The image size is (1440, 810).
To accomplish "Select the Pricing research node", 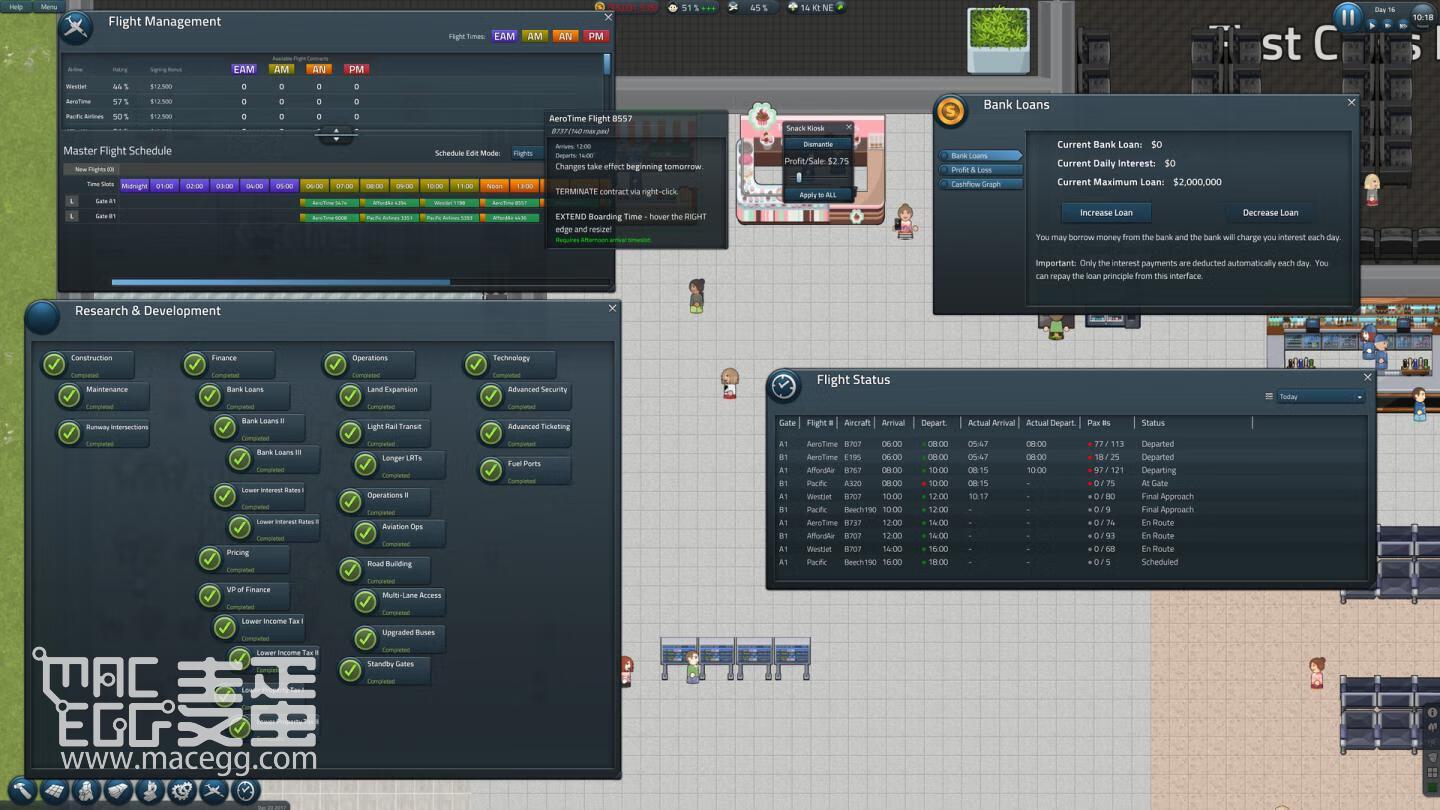I will coord(243,559).
